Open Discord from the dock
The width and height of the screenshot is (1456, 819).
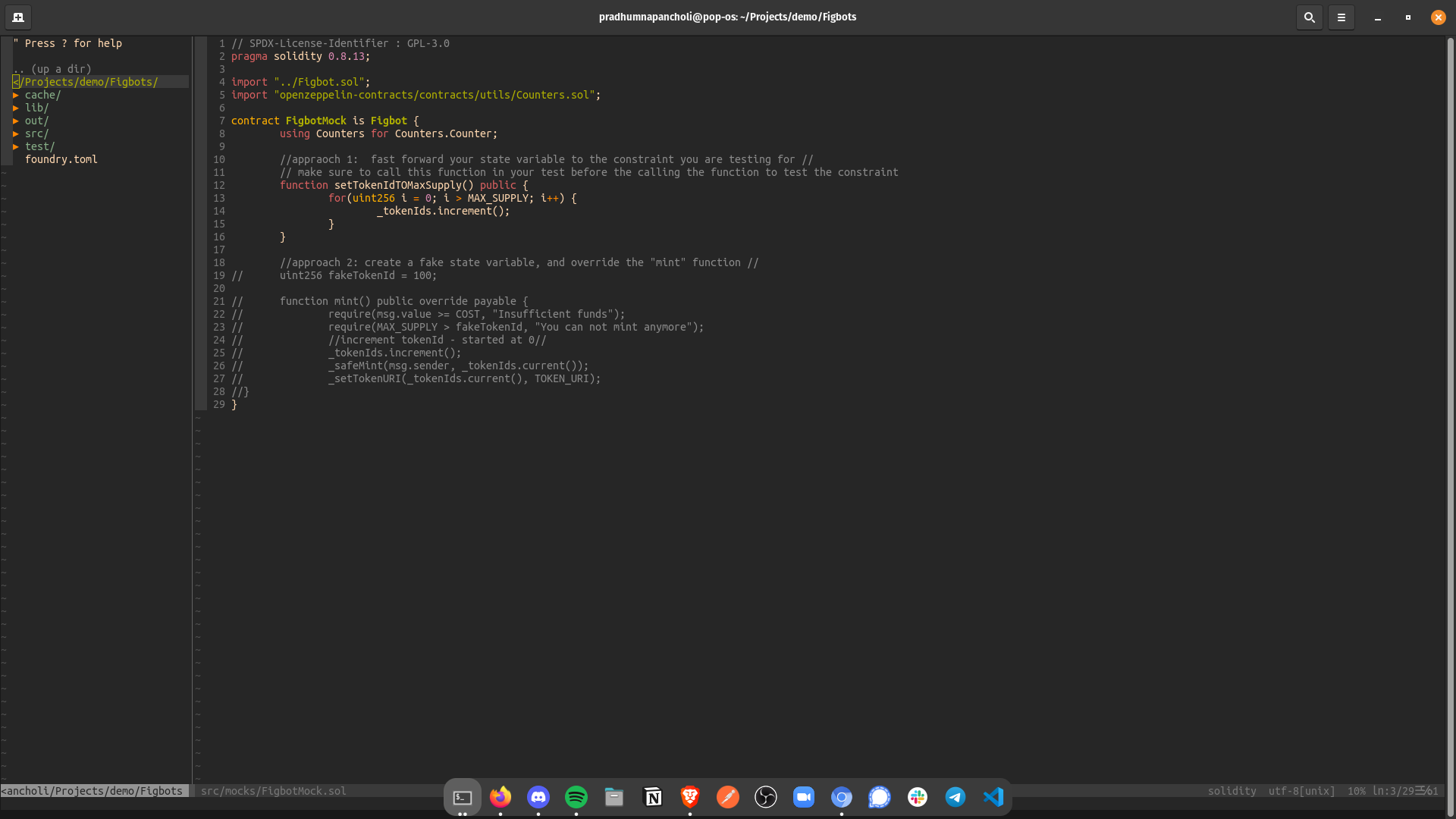[x=538, y=797]
